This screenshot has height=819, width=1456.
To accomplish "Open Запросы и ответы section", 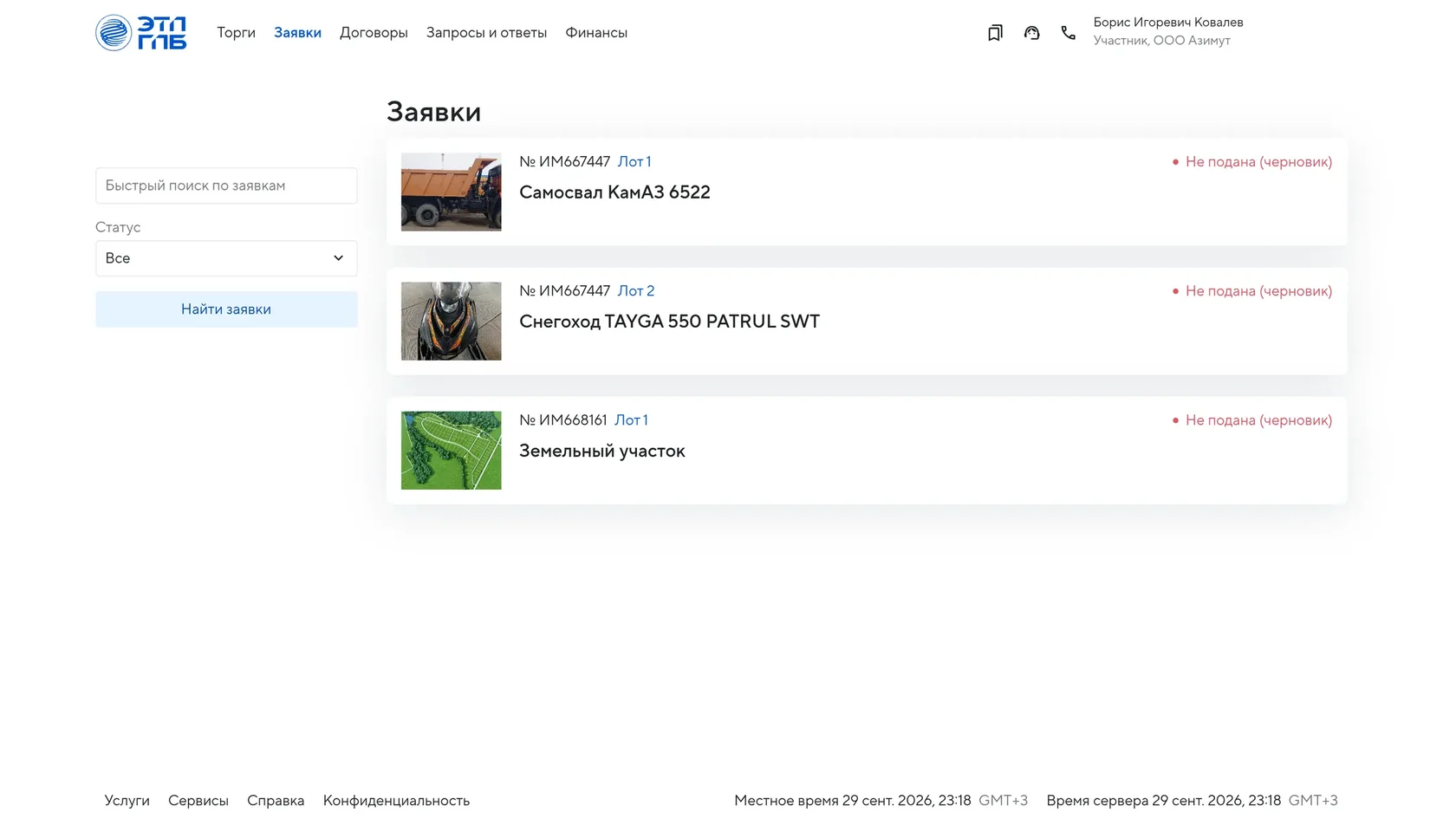I will (x=486, y=33).
